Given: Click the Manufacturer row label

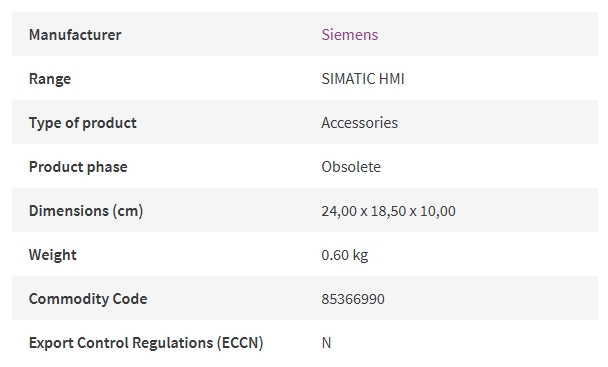Looking at the screenshot, I should (75, 35).
